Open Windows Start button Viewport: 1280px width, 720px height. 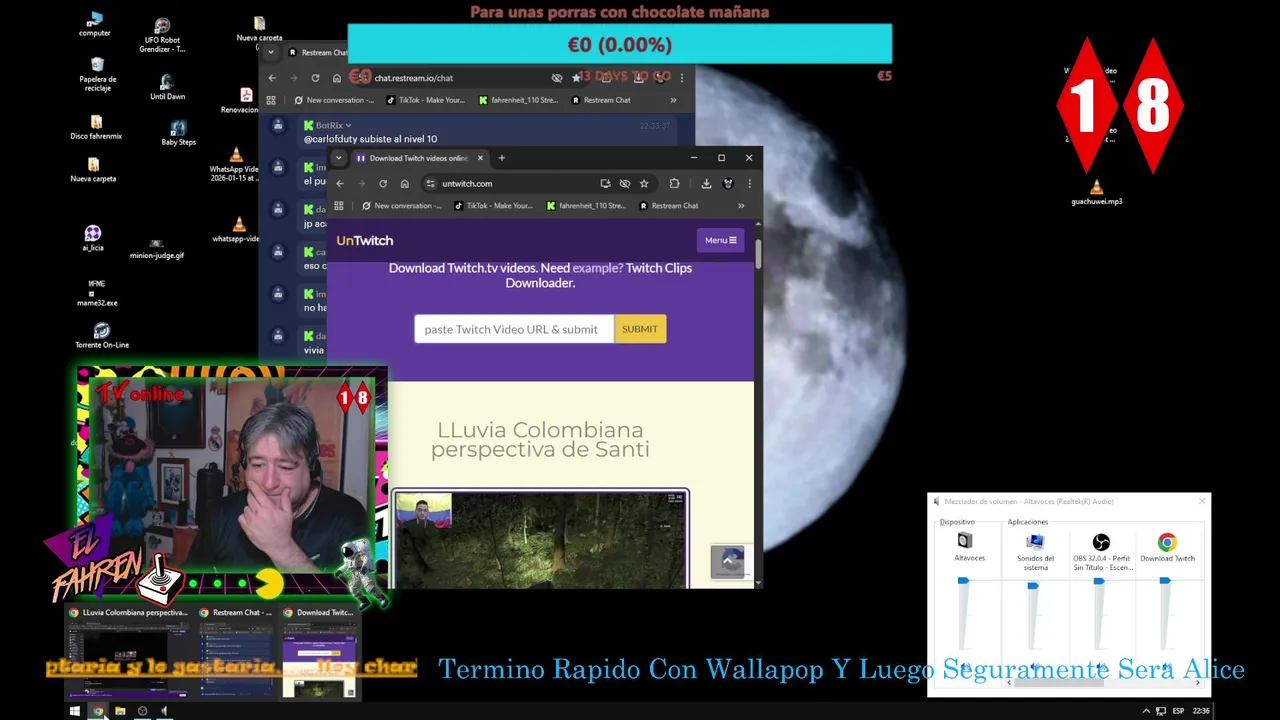(x=74, y=711)
